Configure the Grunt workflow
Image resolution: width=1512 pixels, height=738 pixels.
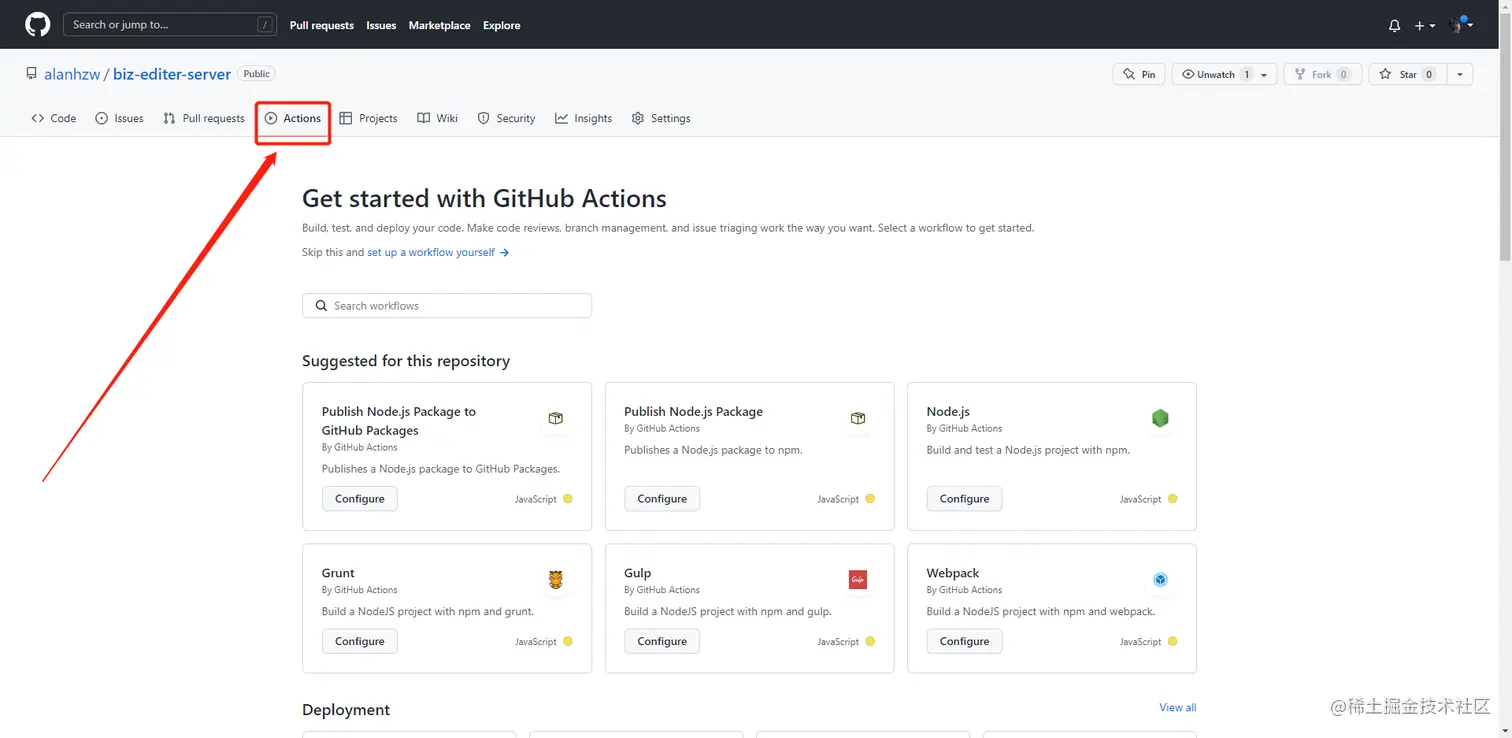point(360,642)
